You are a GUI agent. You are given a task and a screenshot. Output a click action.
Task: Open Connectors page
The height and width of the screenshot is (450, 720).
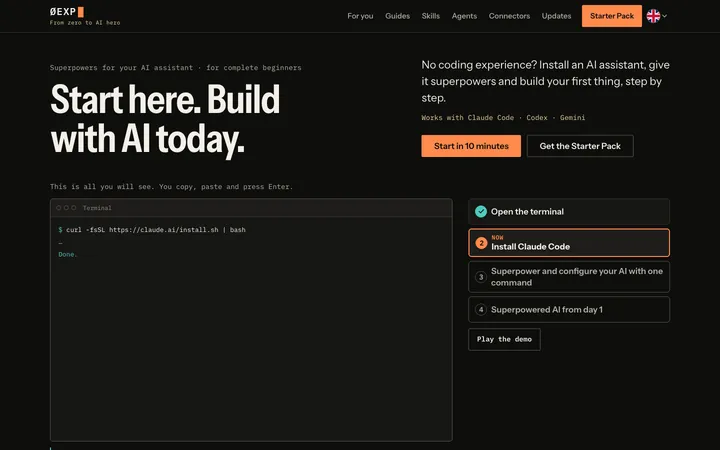coord(509,16)
